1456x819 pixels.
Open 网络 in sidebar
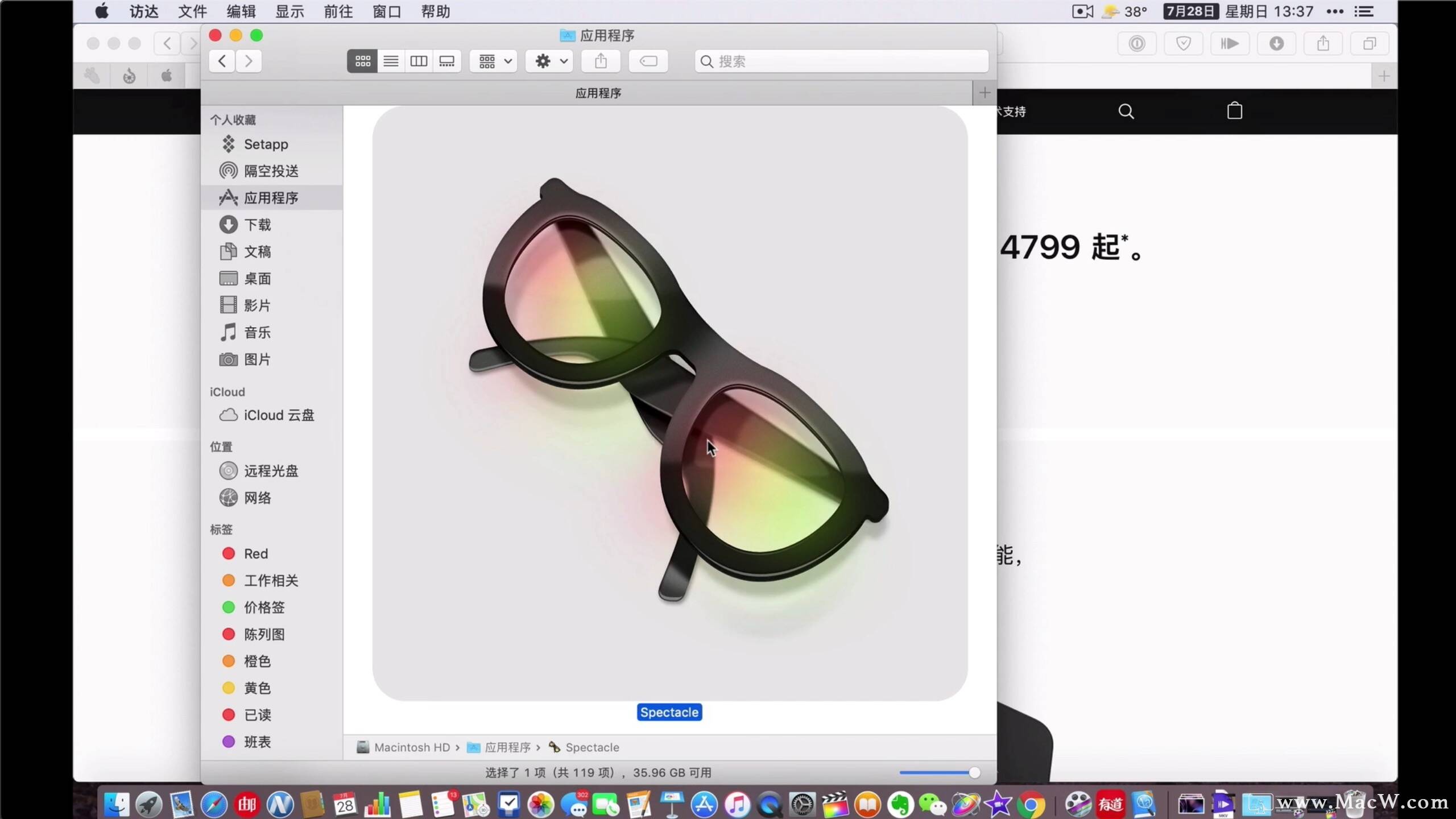pyautogui.click(x=272, y=498)
